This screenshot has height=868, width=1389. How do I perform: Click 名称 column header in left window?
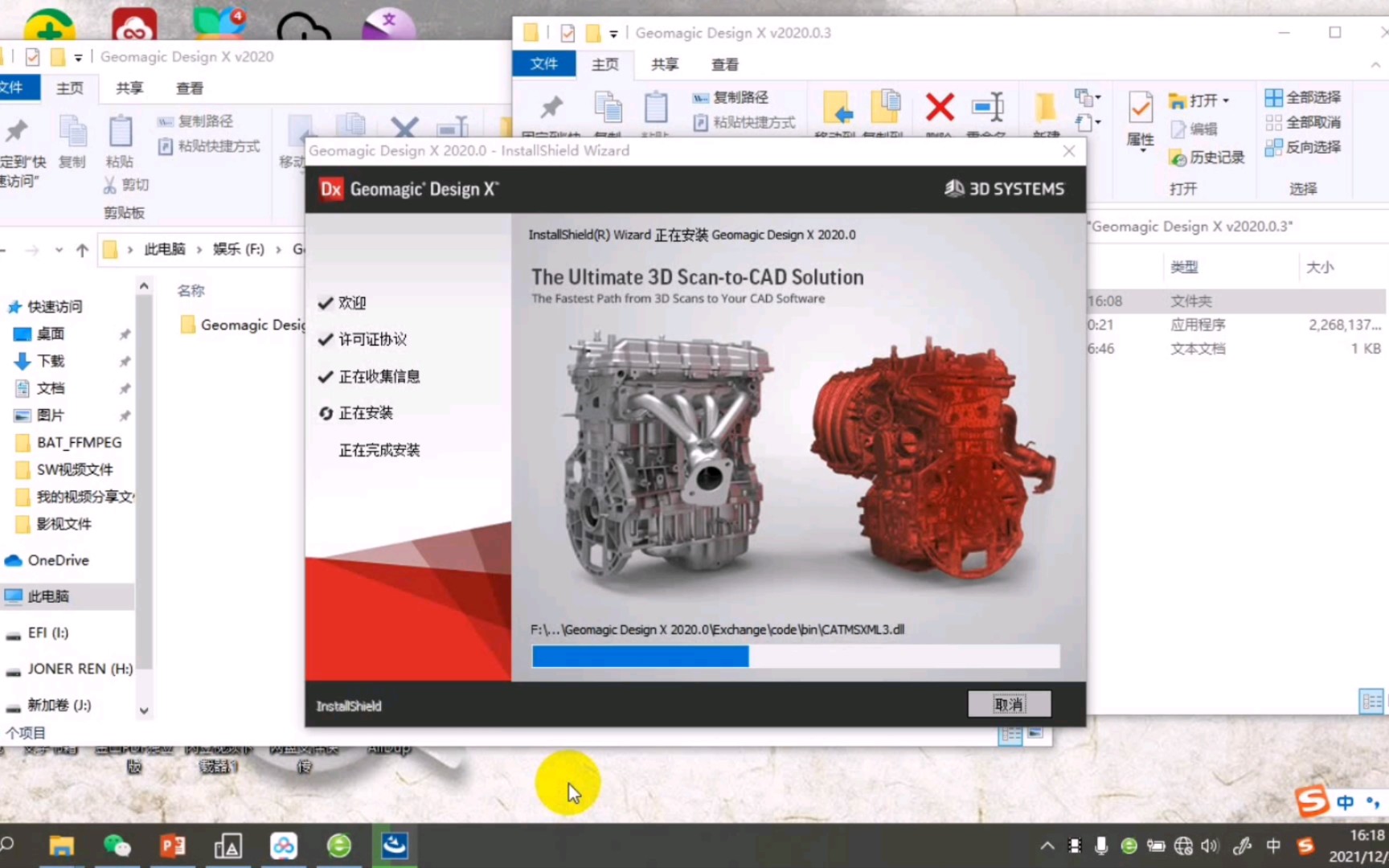pyautogui.click(x=191, y=290)
